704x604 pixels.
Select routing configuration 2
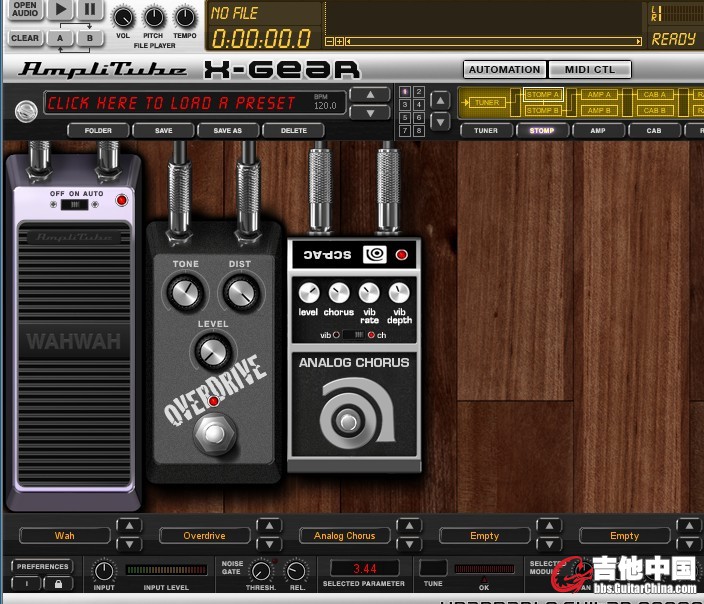(x=418, y=92)
